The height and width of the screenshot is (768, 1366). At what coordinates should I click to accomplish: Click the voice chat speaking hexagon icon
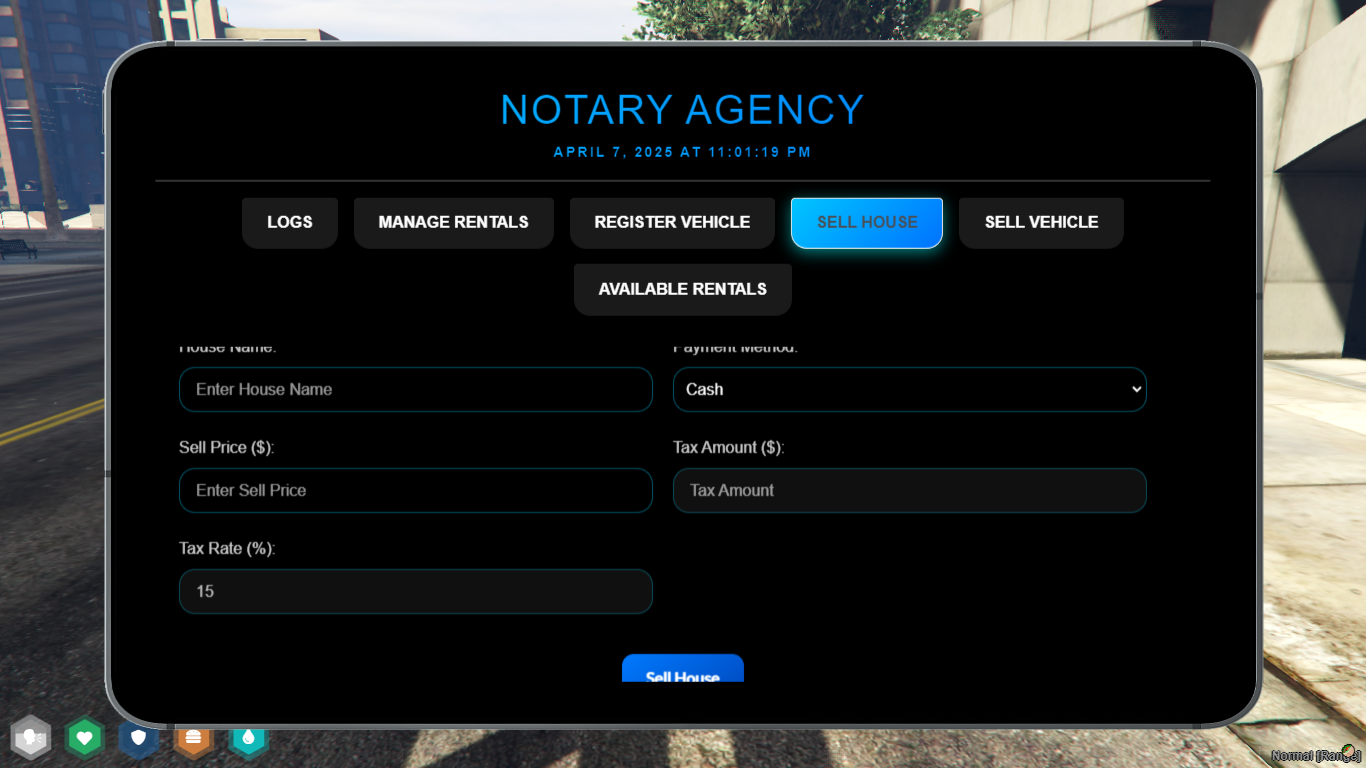pyautogui.click(x=31, y=739)
